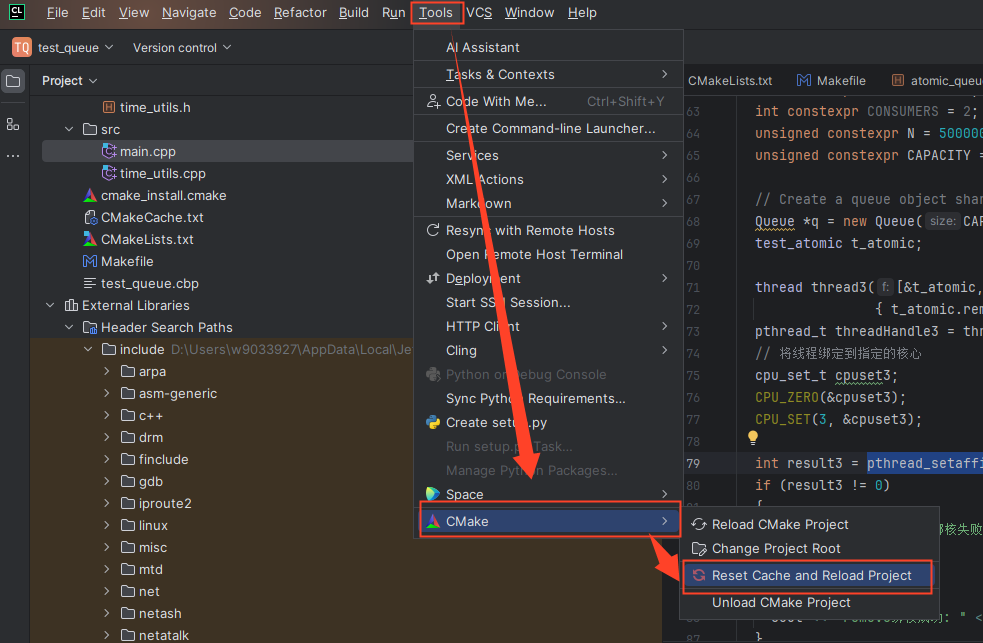Click the Makefile tab M icon
Viewport: 983px width, 643px height.
(x=804, y=80)
